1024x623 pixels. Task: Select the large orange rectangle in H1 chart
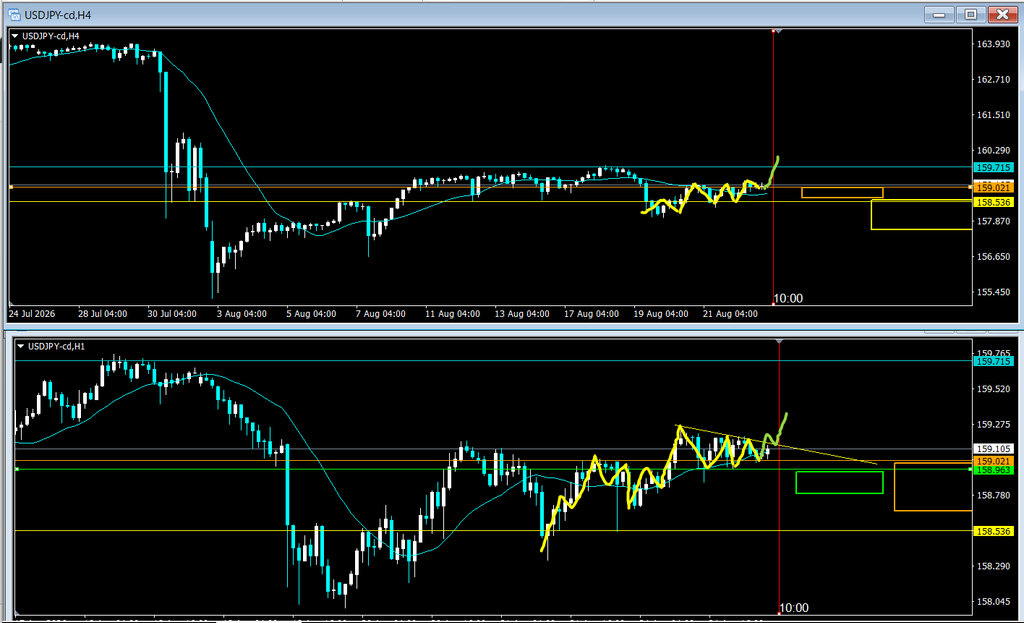933,487
